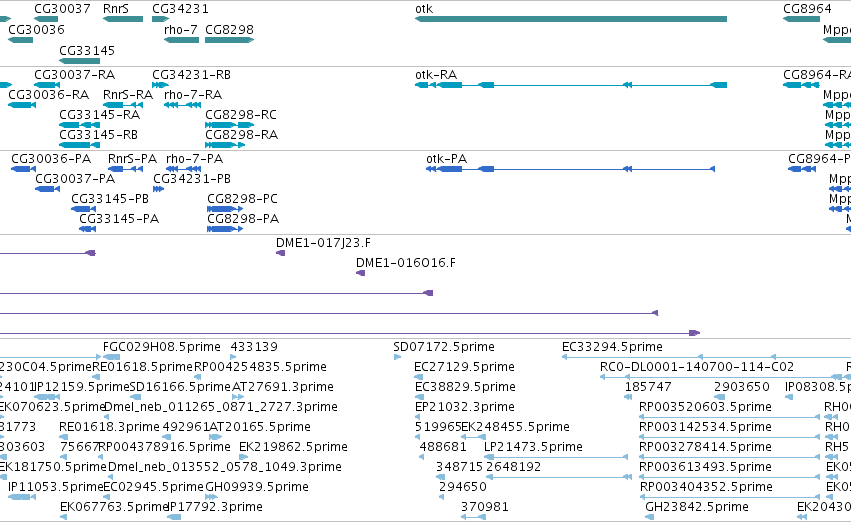Click the 2903650 EST label
Image resolution: width=851 pixels, height=522 pixels.
[742, 387]
